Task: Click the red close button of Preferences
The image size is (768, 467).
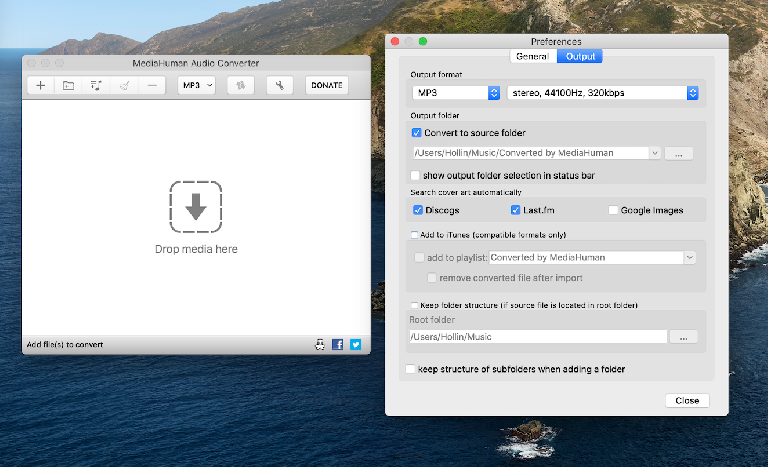Action: [x=395, y=42]
